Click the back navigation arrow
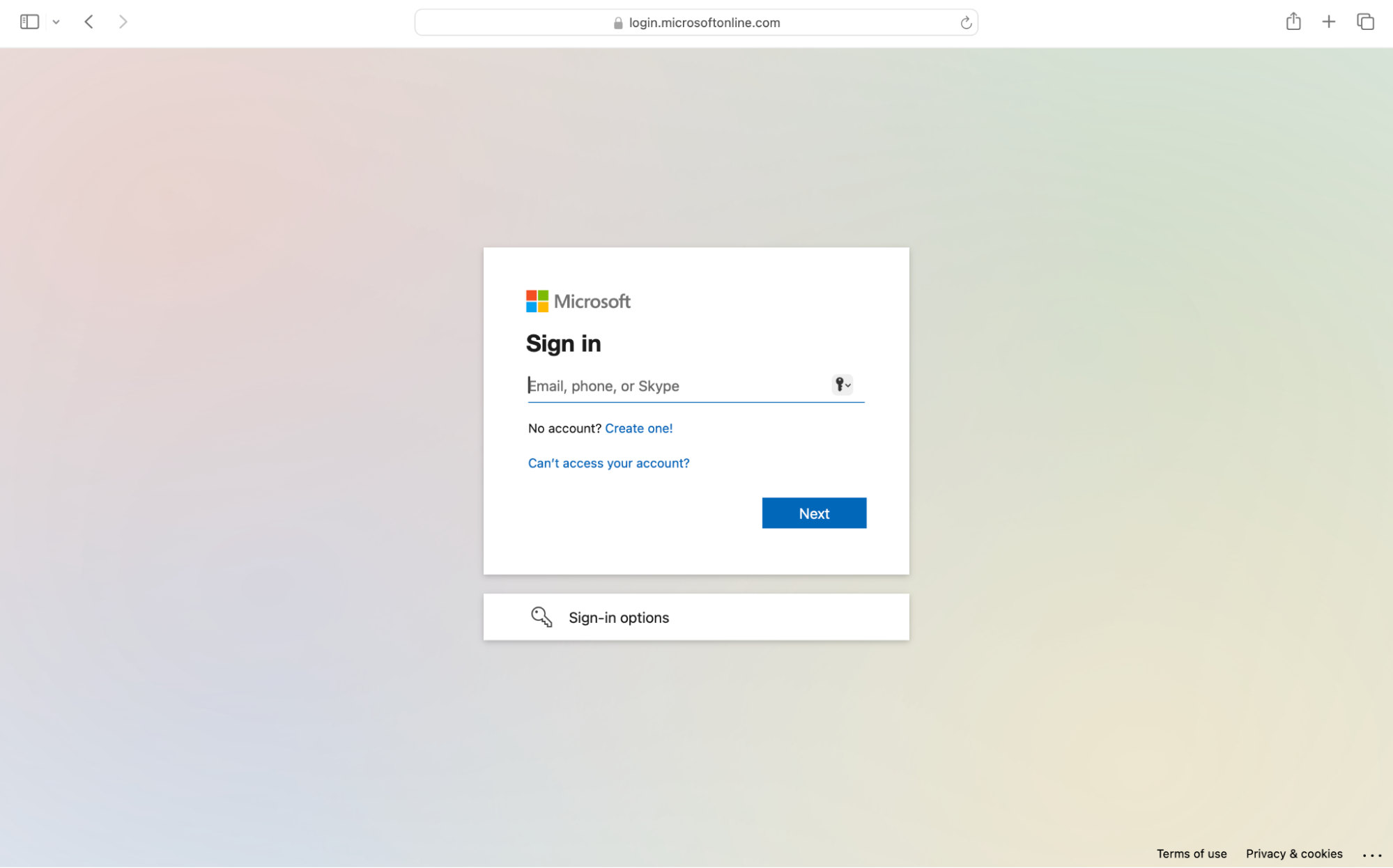This screenshot has height=868, width=1393. [x=88, y=22]
